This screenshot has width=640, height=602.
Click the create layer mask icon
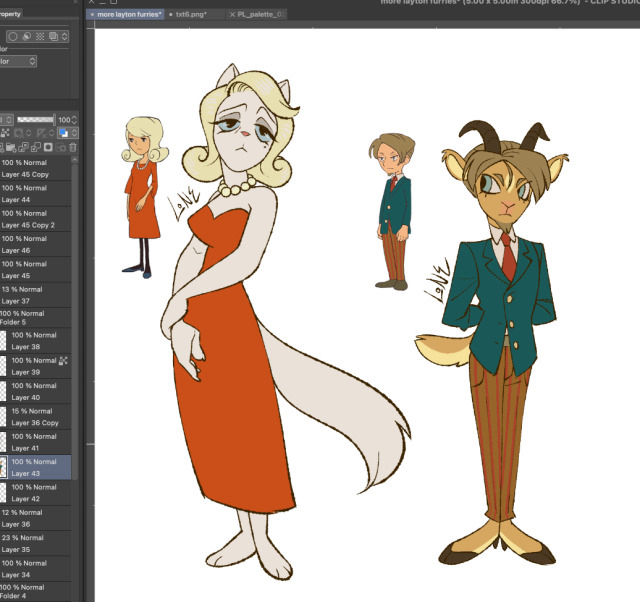[x=47, y=147]
